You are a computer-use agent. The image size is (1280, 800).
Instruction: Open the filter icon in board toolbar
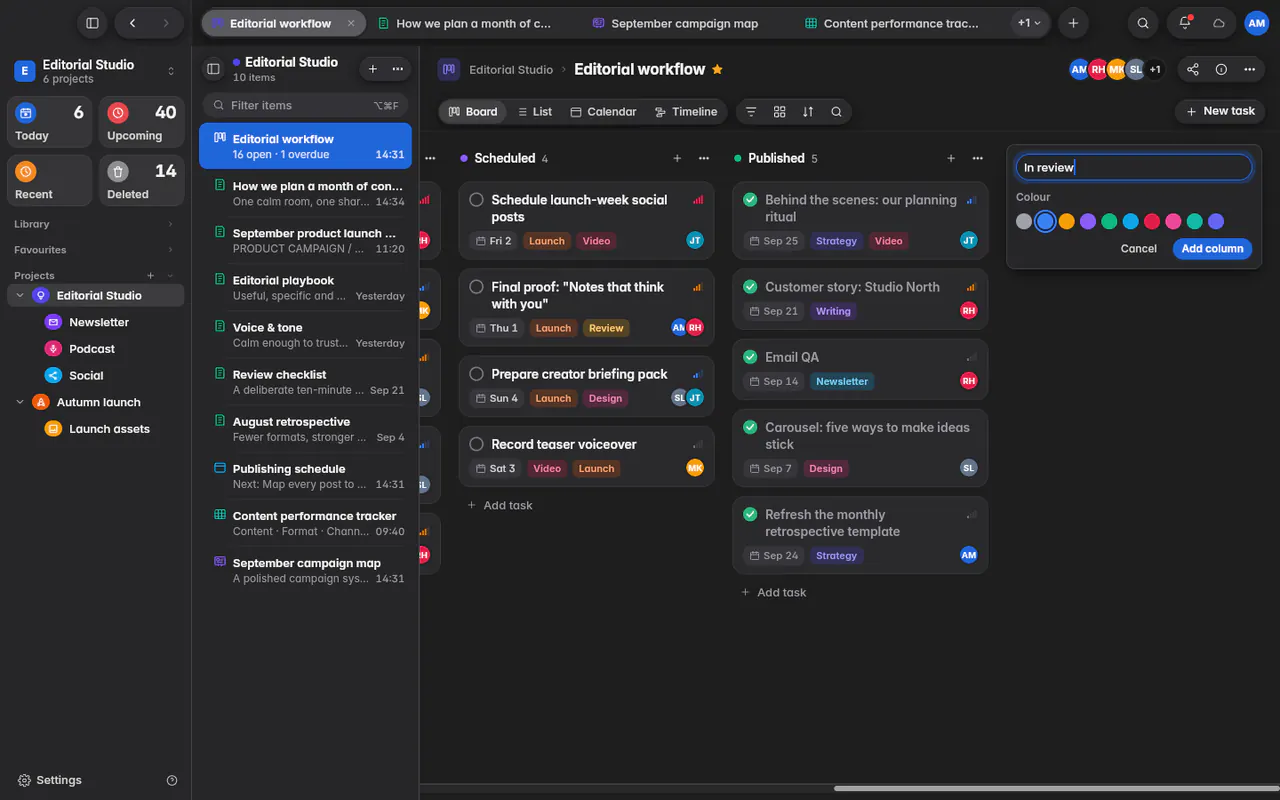coord(751,112)
